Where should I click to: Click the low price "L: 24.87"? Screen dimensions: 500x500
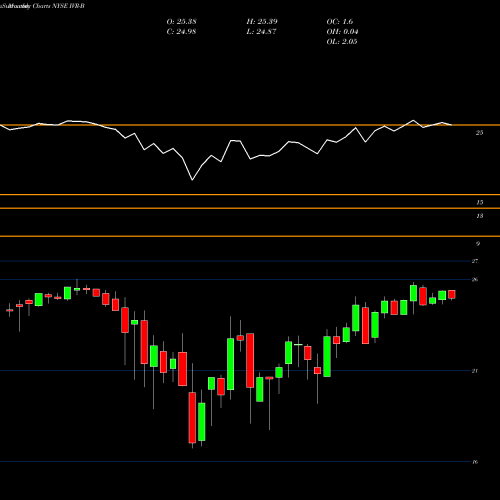262,32
